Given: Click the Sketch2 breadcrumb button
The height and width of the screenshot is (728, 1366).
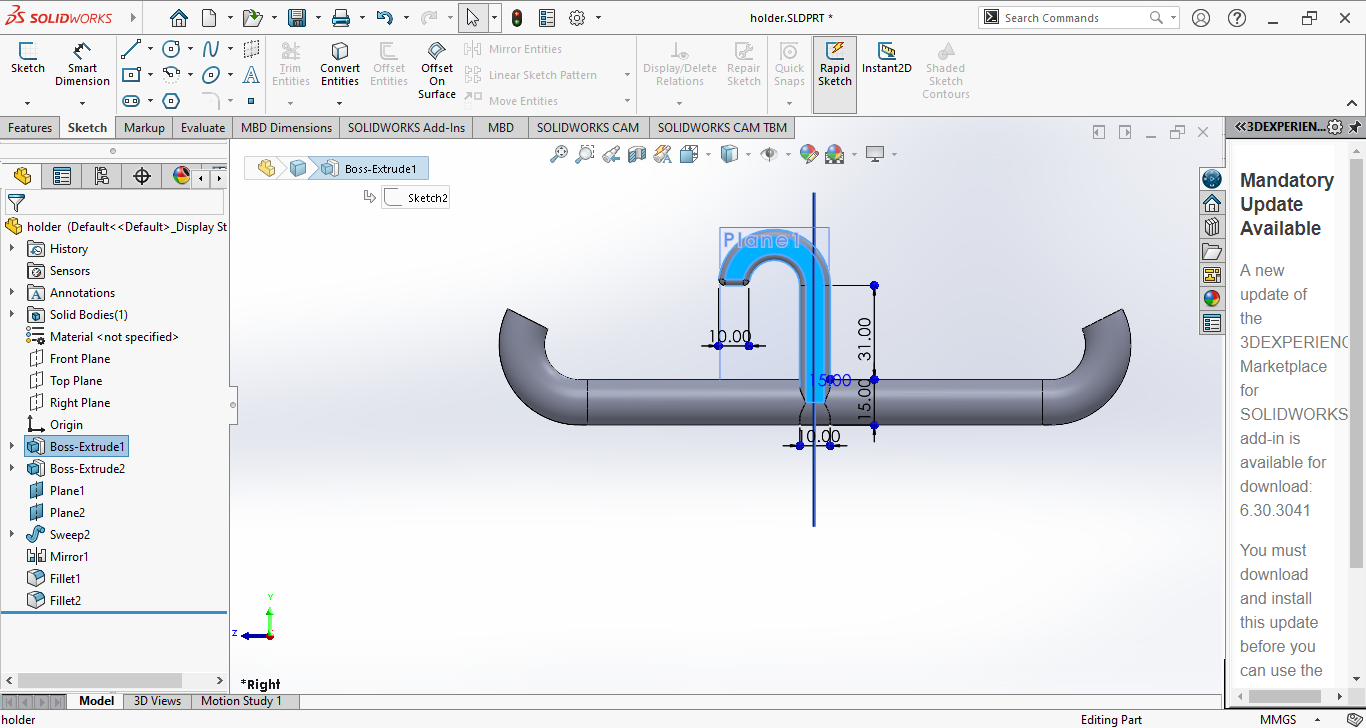Looking at the screenshot, I should pyautogui.click(x=416, y=198).
